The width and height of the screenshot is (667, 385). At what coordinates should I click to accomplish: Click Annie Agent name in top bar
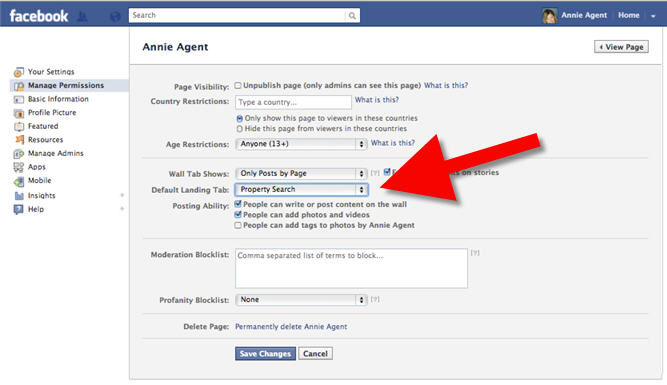pos(584,15)
